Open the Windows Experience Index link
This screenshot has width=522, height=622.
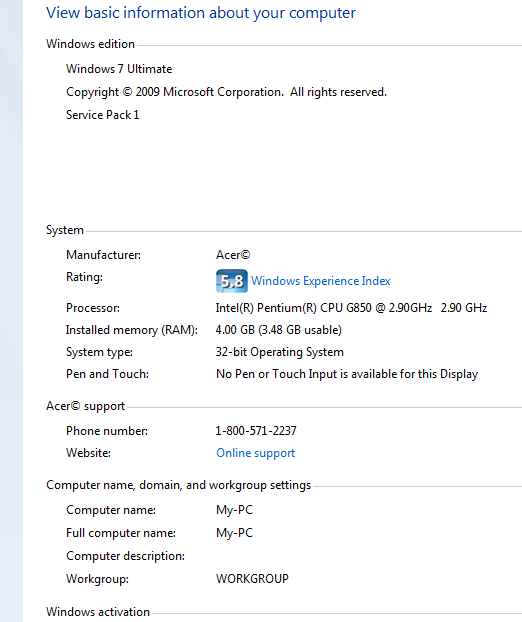320,281
